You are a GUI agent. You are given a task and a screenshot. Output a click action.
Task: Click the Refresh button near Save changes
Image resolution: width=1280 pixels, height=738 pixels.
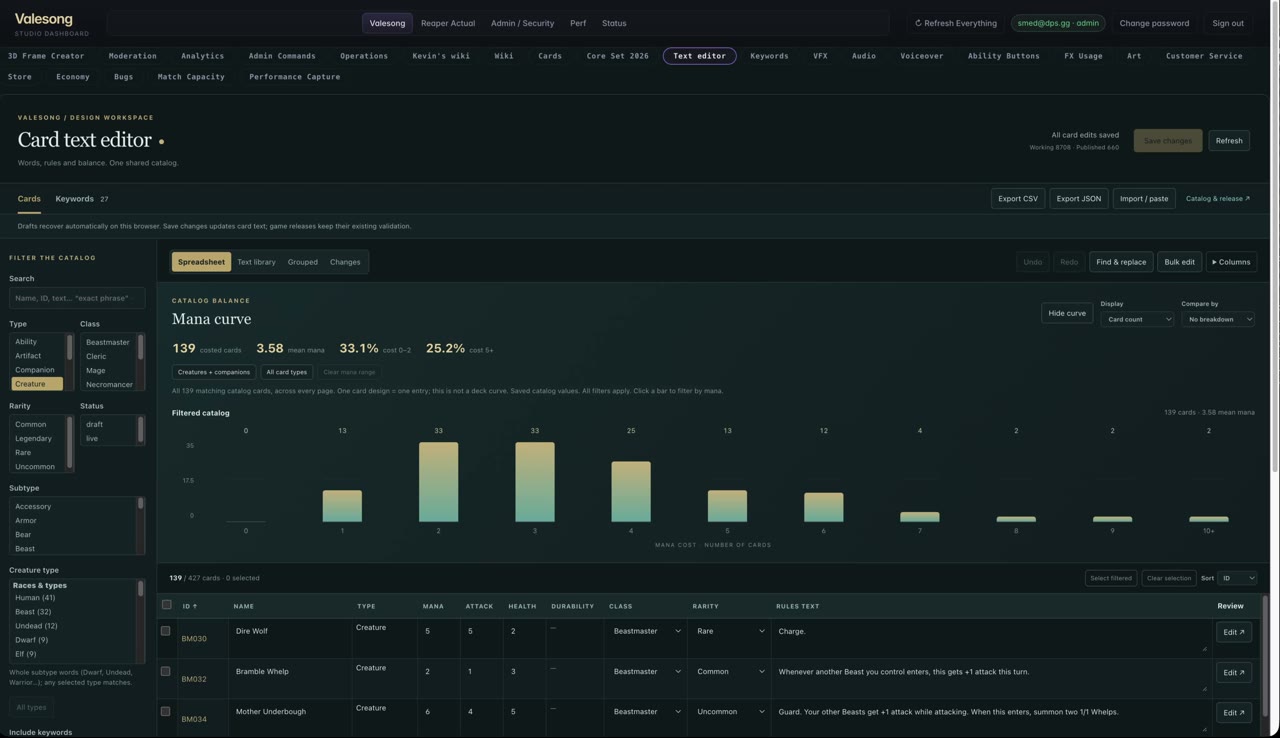1229,141
